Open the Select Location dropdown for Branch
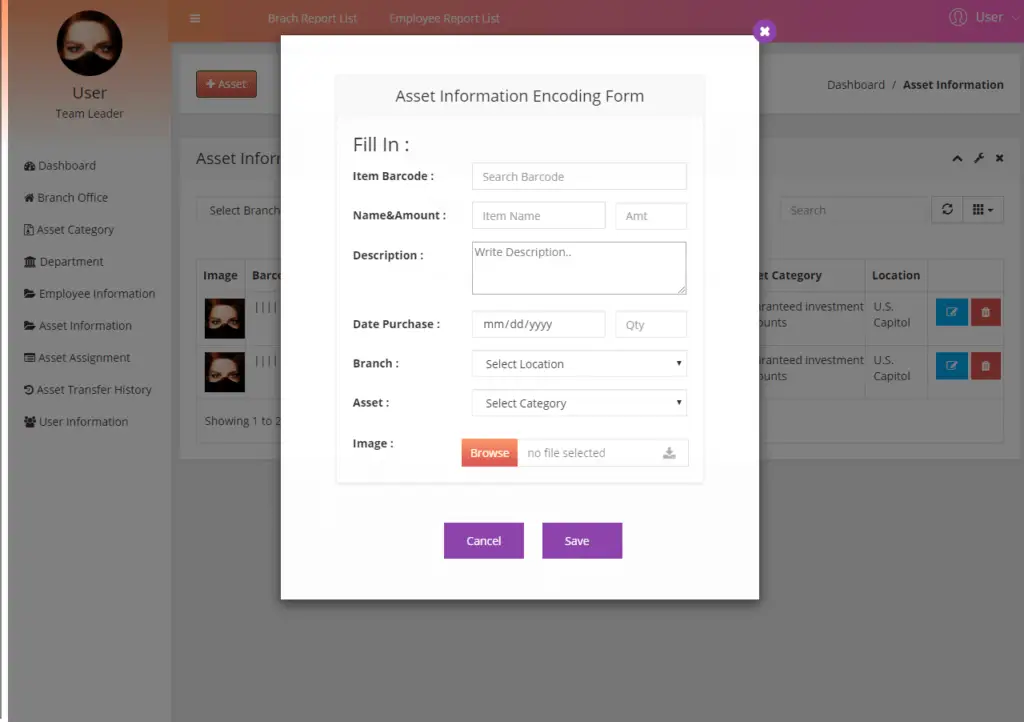Viewport: 1024px width, 722px height. (x=578, y=363)
